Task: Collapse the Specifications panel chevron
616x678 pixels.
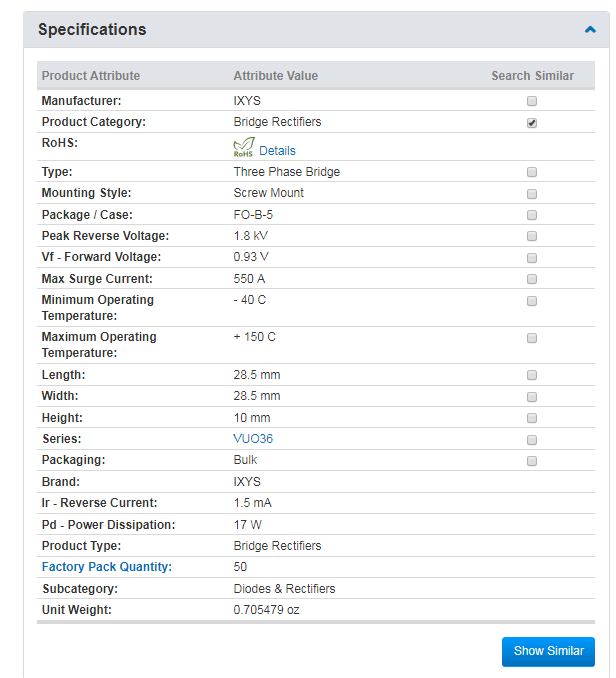Action: (x=590, y=30)
